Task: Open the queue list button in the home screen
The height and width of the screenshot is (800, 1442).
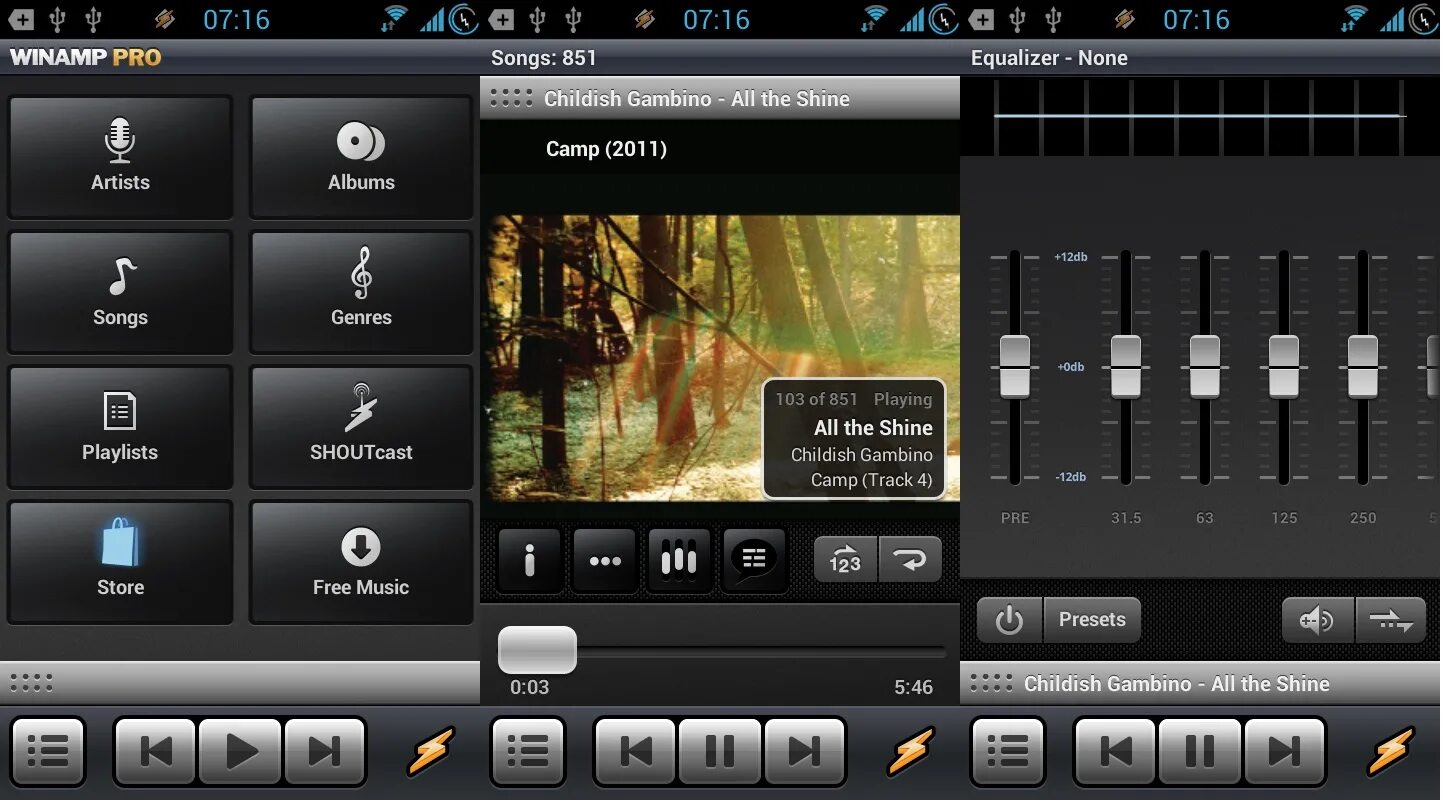Action: (48, 751)
